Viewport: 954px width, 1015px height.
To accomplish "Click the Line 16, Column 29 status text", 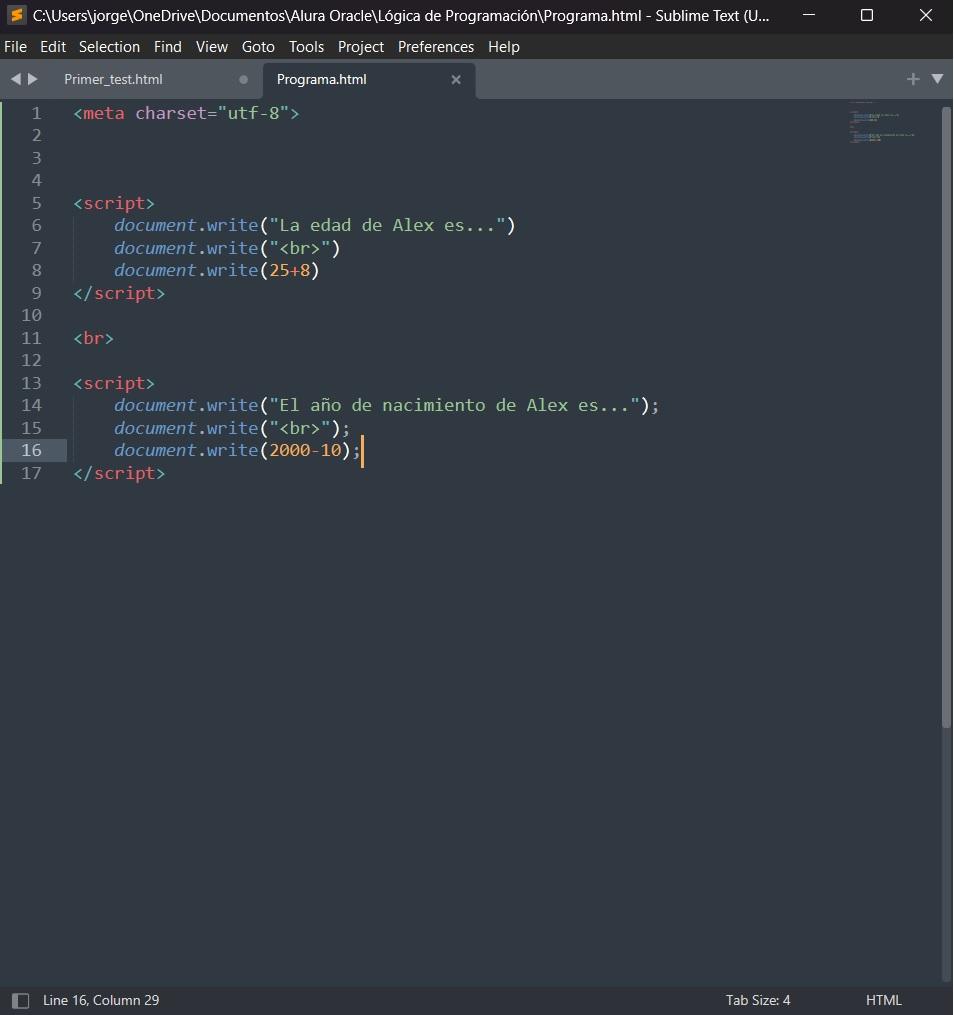I will 101,1000.
